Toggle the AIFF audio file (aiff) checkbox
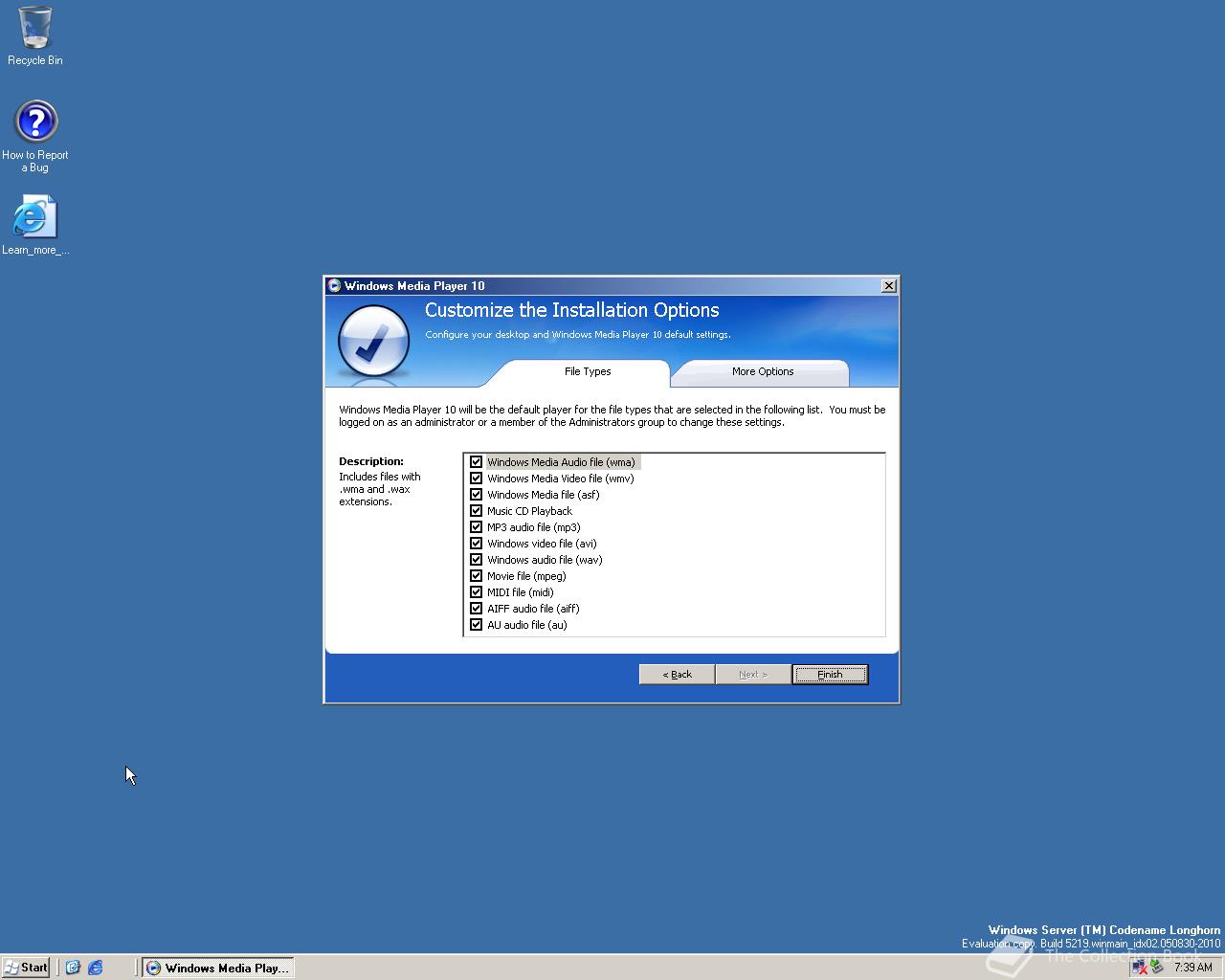Screen dimensions: 1225x980 click(476, 609)
